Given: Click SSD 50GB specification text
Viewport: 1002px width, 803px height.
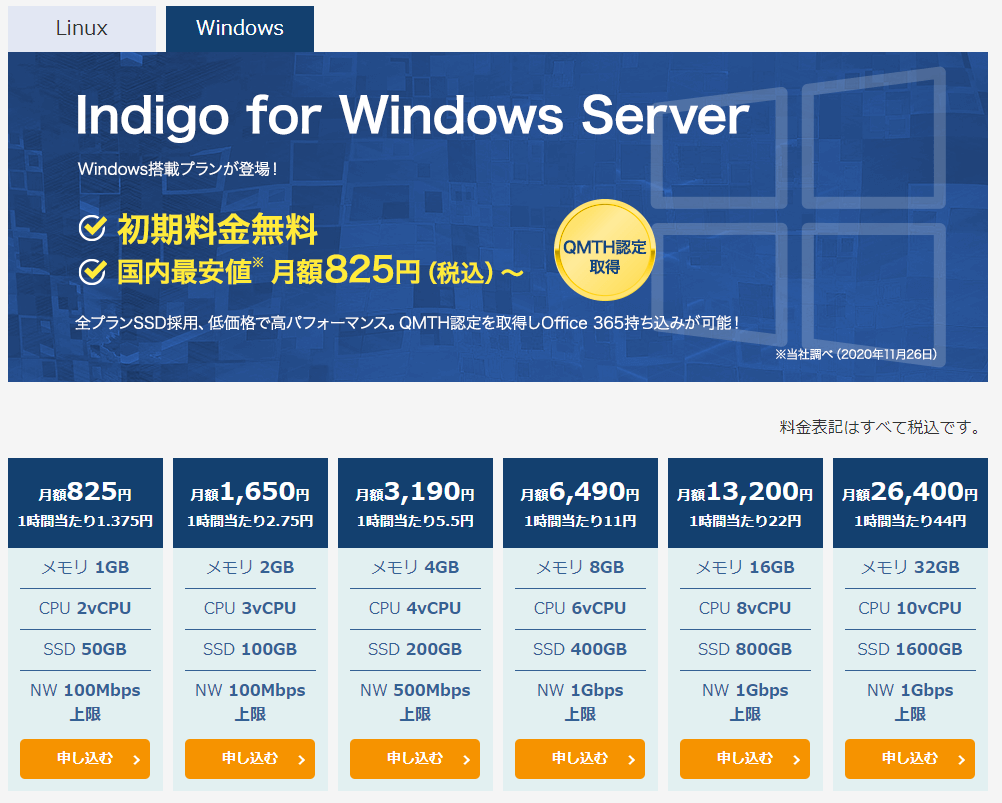Looking at the screenshot, I should (85, 649).
